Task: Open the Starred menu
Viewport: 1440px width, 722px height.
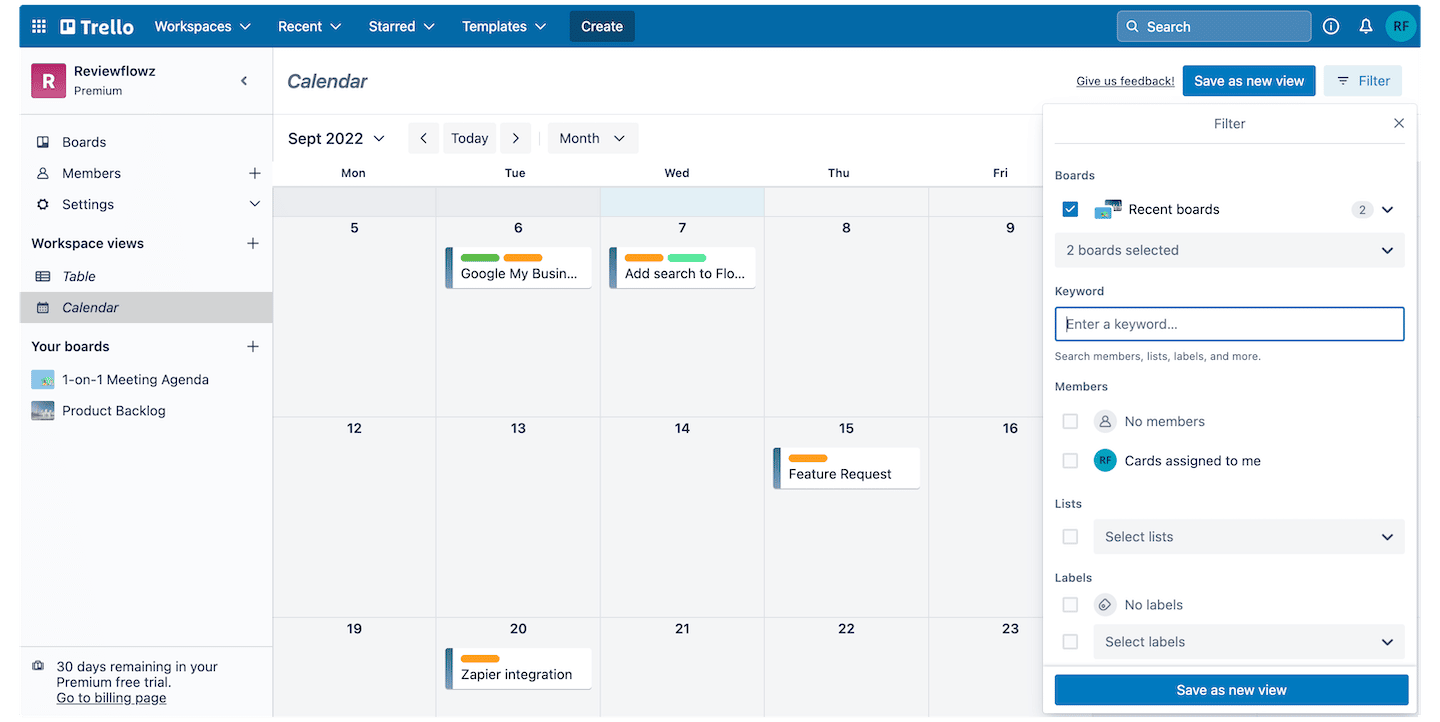Action: (x=402, y=27)
